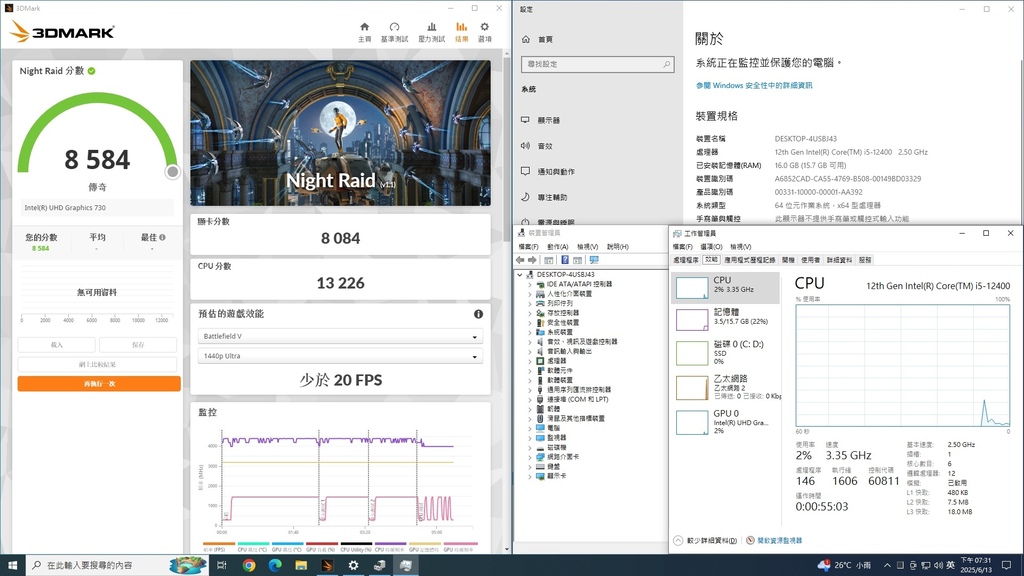
Task: Open 3DMark 選項 gear icon
Action: tap(485, 27)
